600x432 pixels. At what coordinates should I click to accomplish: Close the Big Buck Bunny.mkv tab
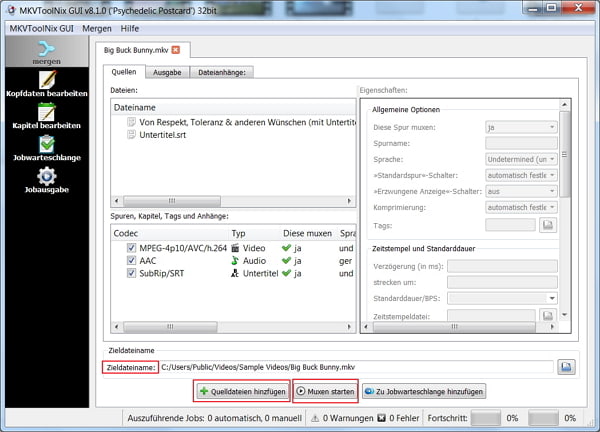[x=176, y=50]
